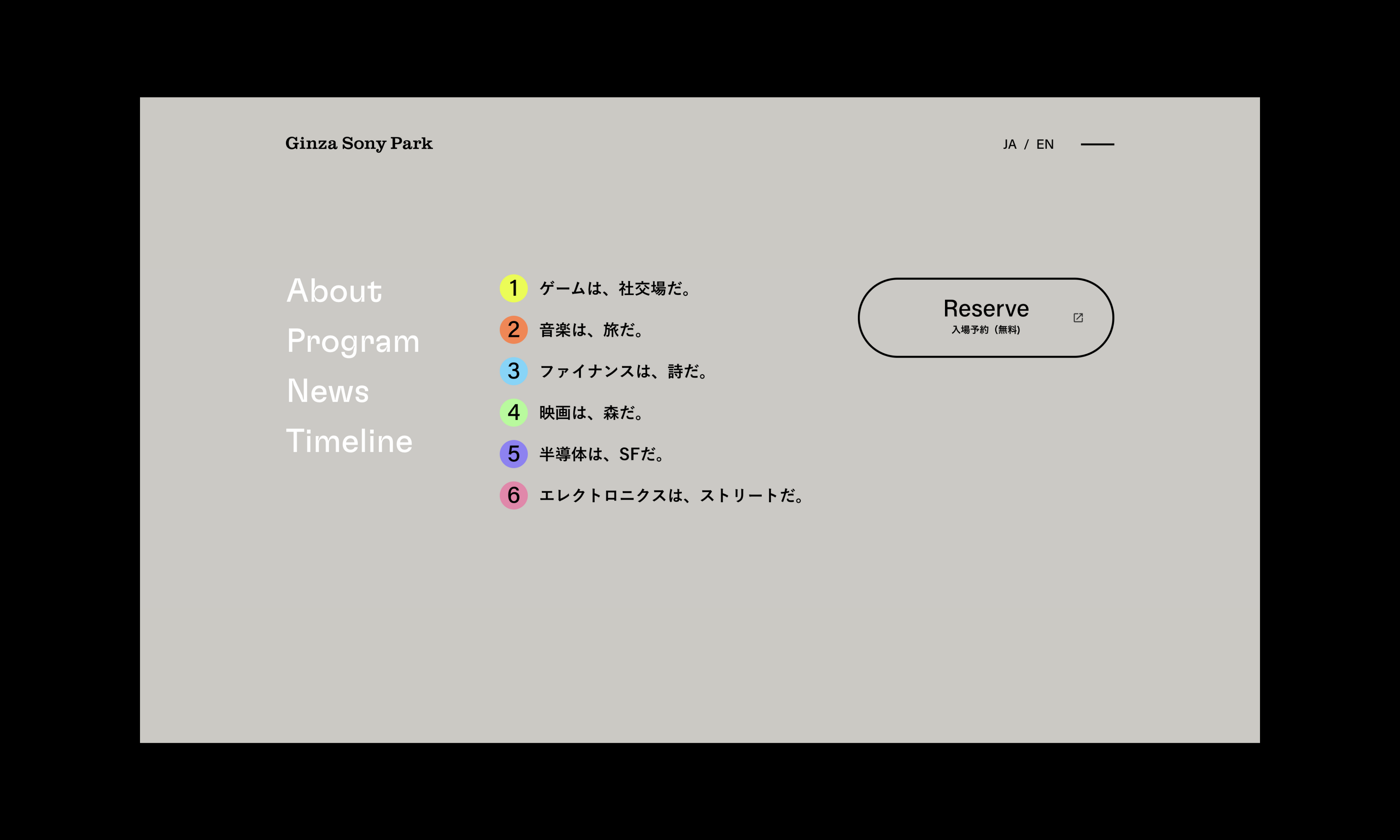This screenshot has height=840, width=1400.
Task: Switch language to EN
Action: pyautogui.click(x=1045, y=144)
